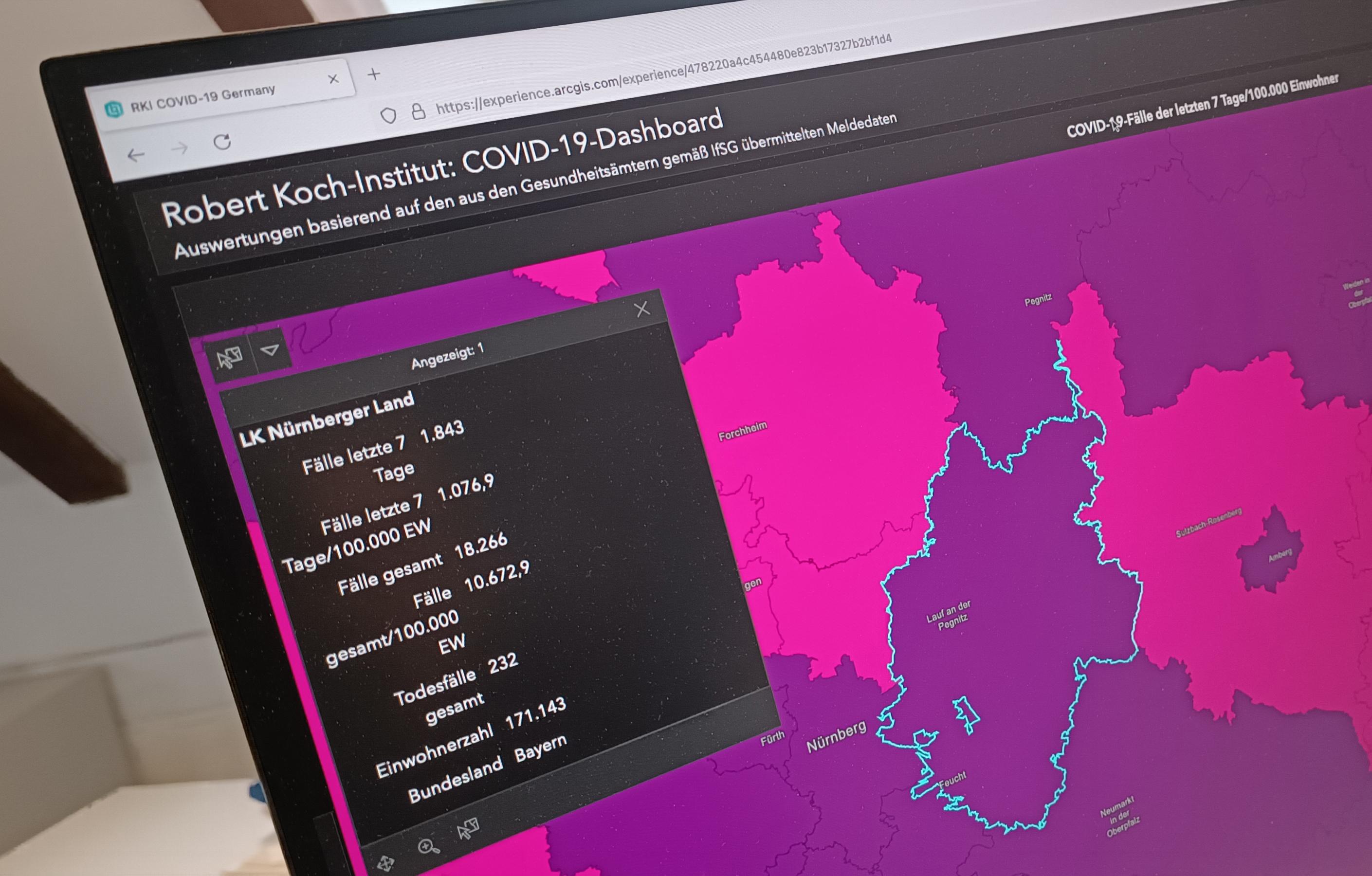Close the LK Nürnberger Land popup
1372x876 pixels.
point(641,310)
